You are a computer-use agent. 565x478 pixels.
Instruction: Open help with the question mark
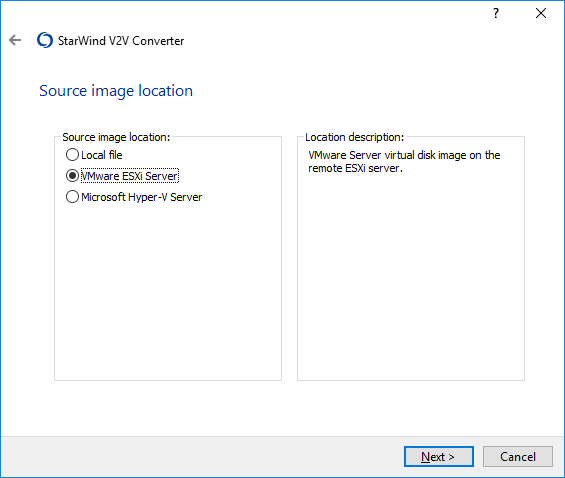tap(496, 13)
